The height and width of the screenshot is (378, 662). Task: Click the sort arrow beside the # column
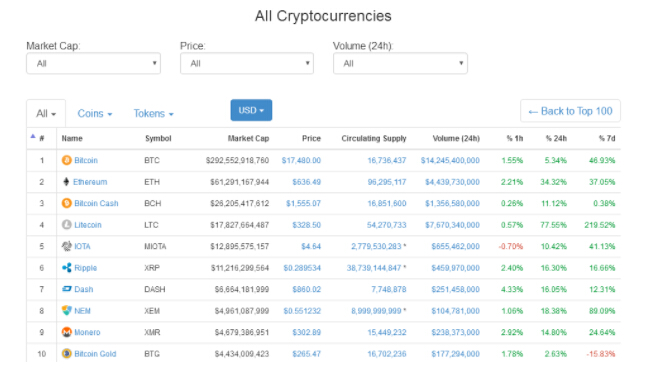click(33, 136)
